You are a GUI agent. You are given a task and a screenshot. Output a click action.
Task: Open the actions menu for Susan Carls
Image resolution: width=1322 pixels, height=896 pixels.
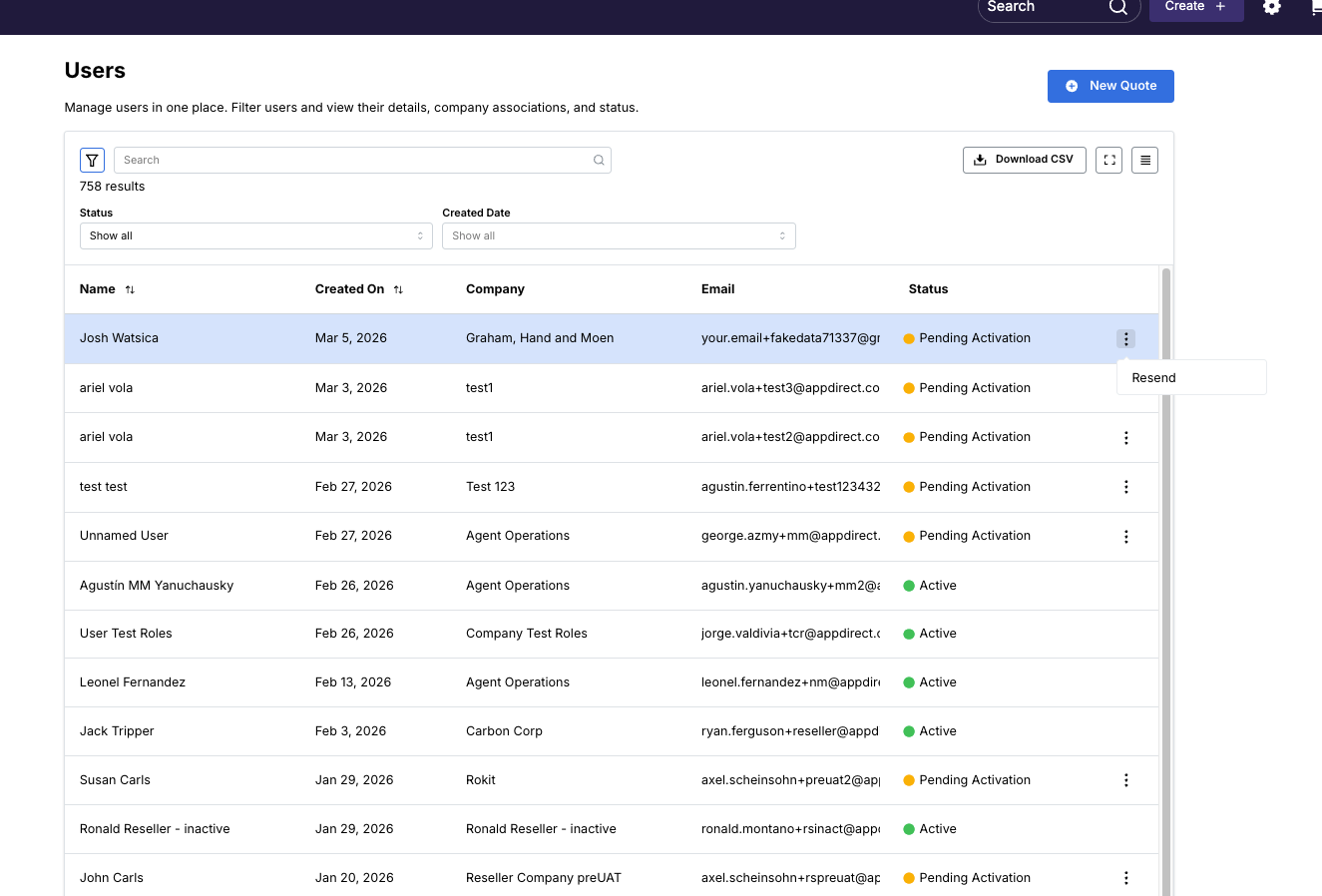click(1125, 780)
